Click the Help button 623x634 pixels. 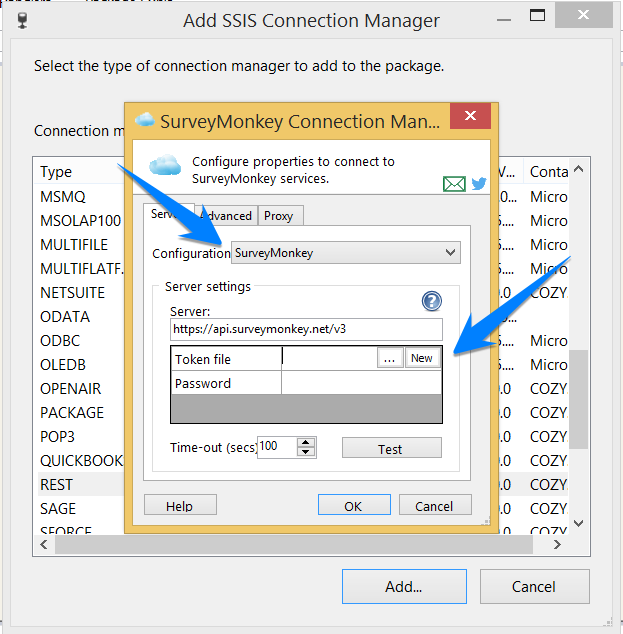(x=180, y=505)
